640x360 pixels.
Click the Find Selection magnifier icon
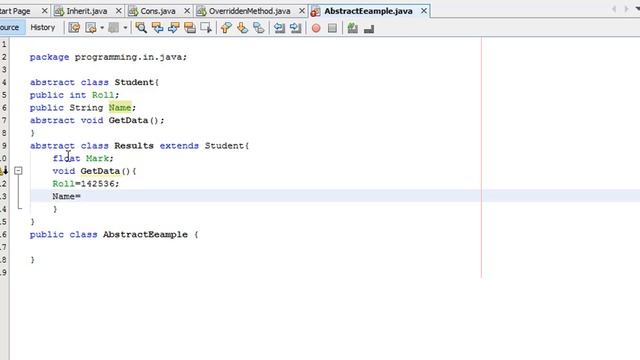pyautogui.click(x=141, y=28)
